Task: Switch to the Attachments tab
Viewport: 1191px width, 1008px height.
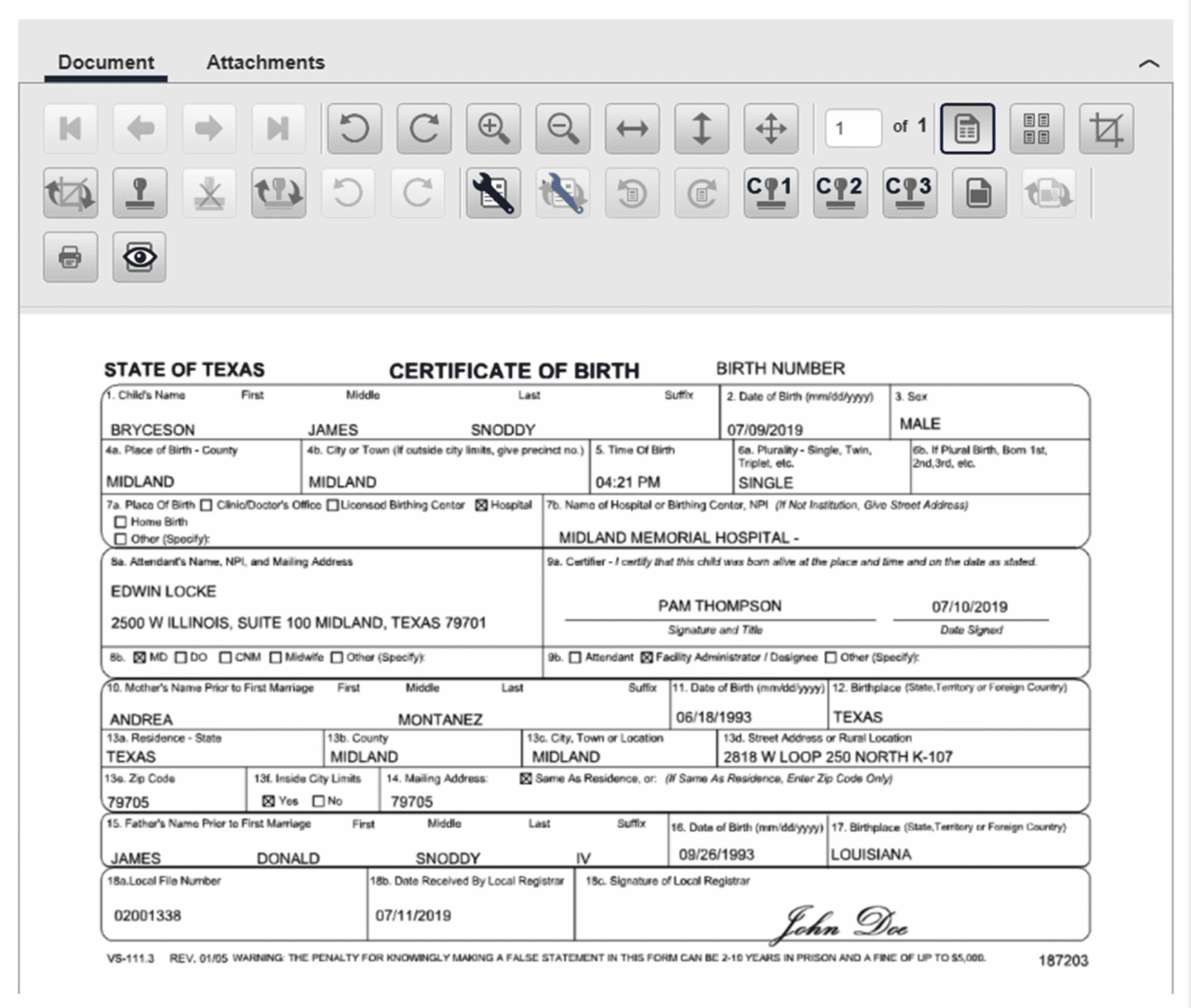Action: [265, 61]
